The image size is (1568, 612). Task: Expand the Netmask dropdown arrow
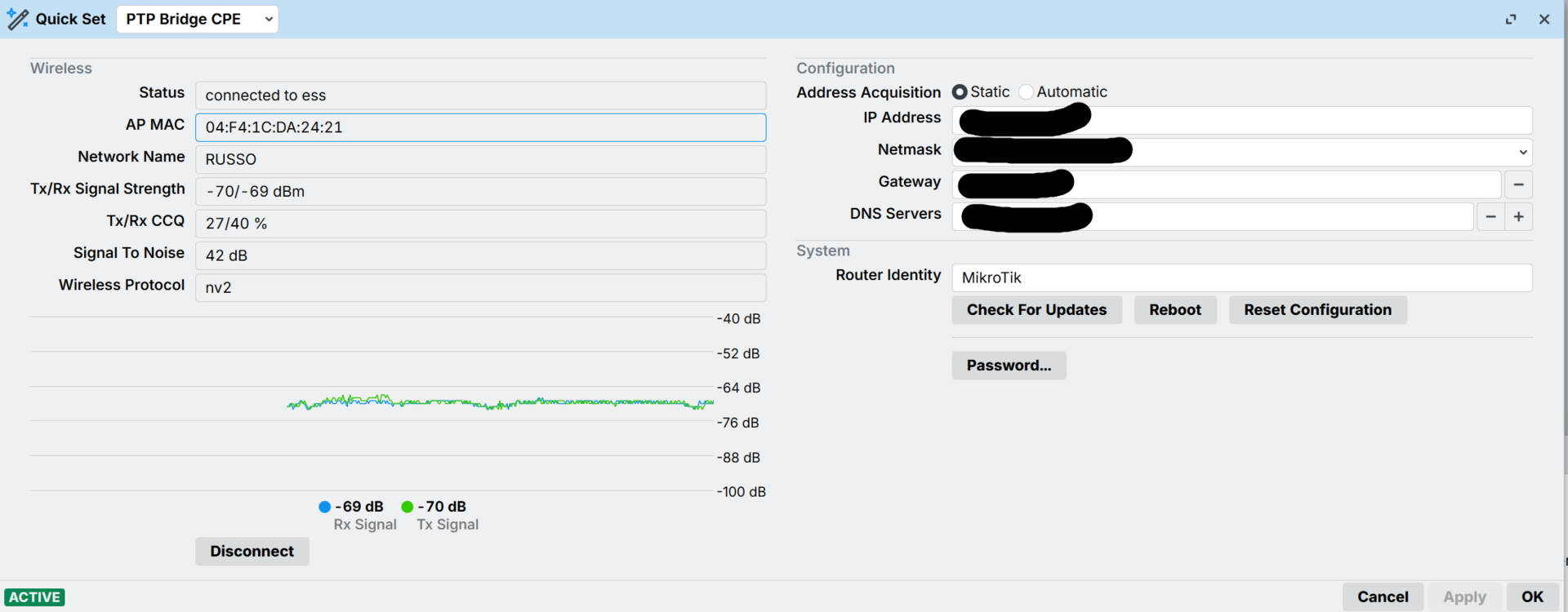point(1522,153)
